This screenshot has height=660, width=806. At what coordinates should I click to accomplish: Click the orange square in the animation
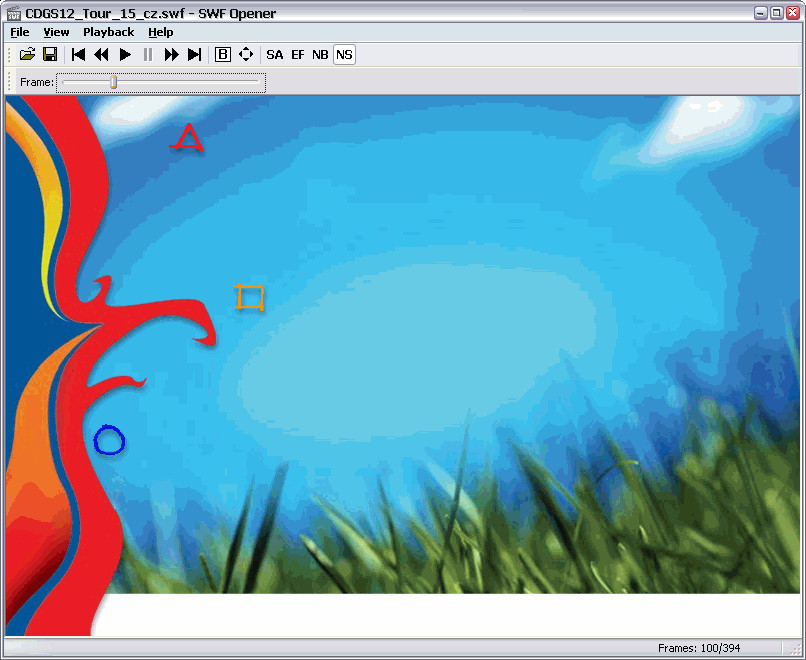249,298
